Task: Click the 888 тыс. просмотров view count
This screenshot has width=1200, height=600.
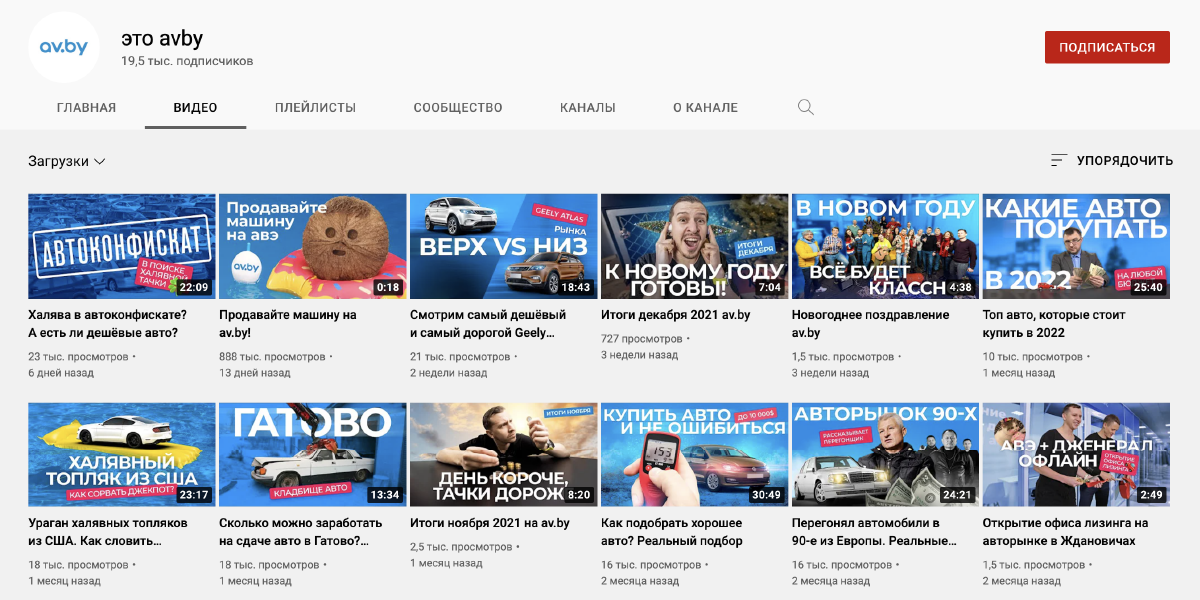Action: click(x=272, y=357)
